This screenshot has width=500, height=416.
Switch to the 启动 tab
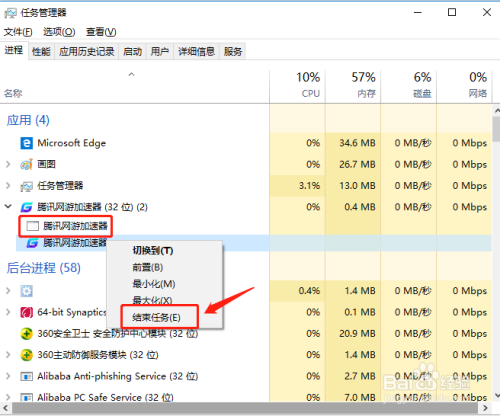[x=132, y=51]
